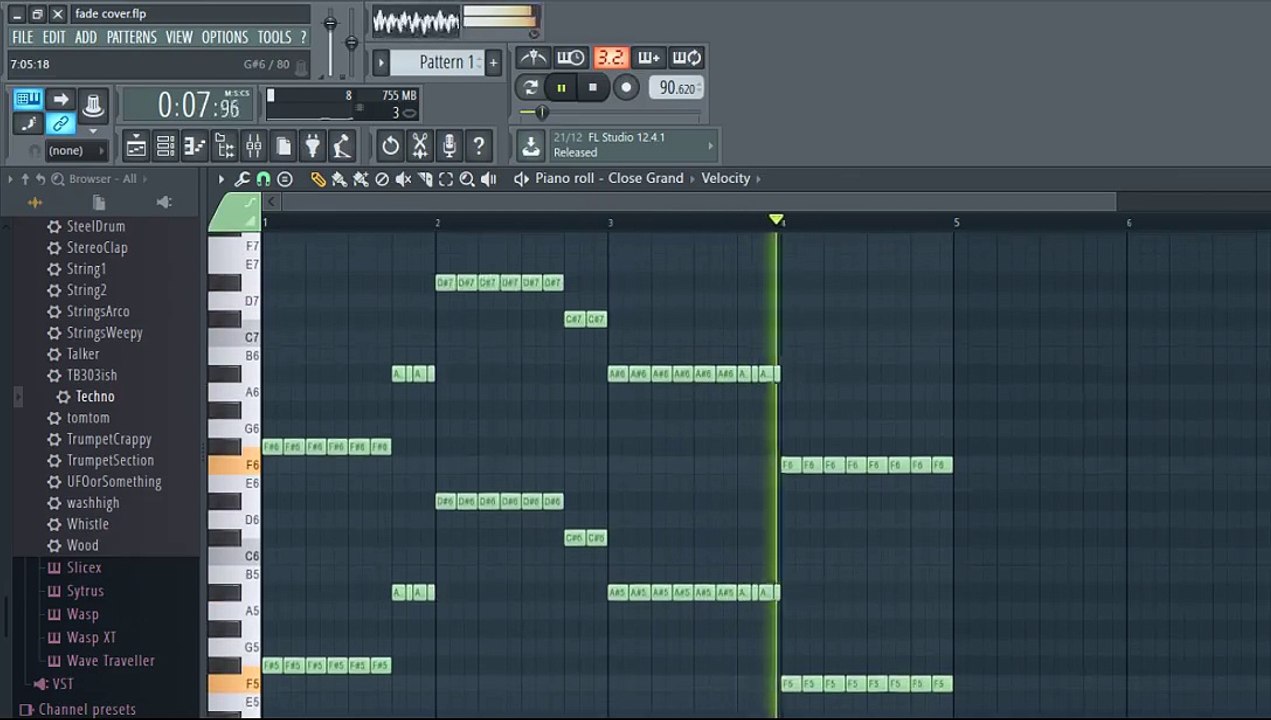The height and width of the screenshot is (720, 1271).
Task: Open the document-shaped project info icon
Action: [284, 146]
